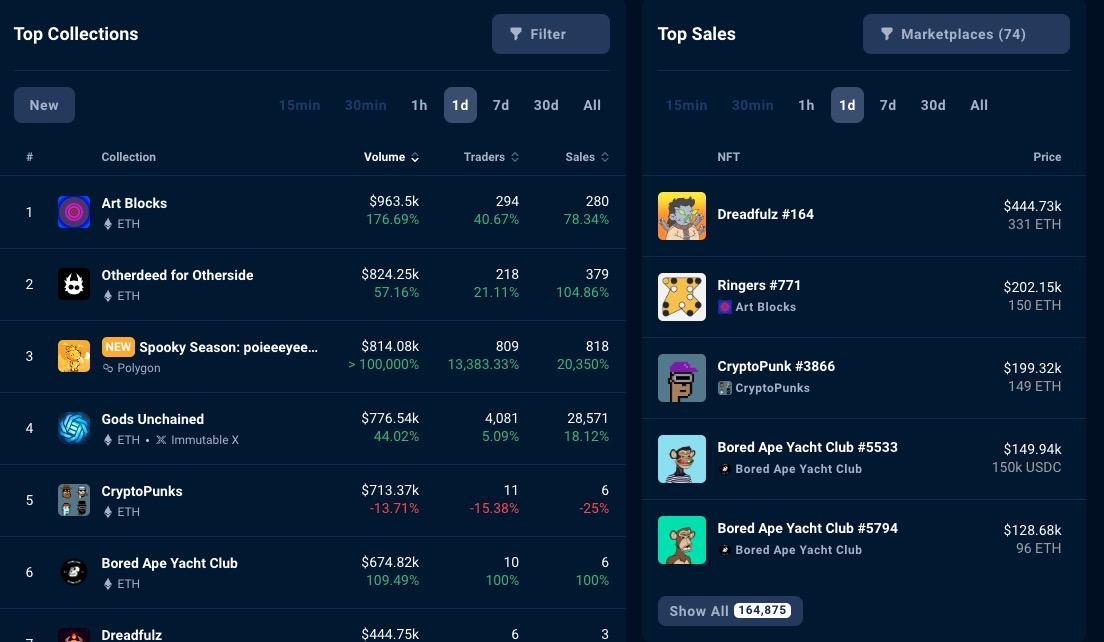Open Spooky Season: poieeeyee collection name
The height and width of the screenshot is (642, 1104).
[x=228, y=347]
